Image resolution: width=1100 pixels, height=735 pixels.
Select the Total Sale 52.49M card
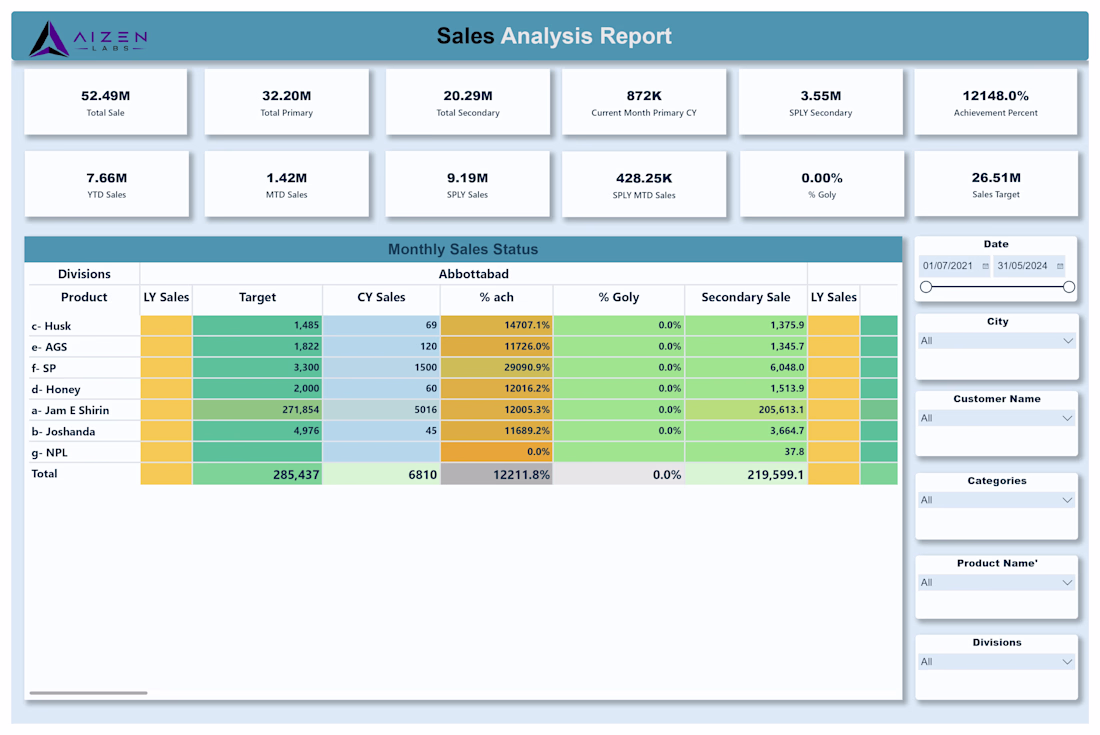point(106,102)
